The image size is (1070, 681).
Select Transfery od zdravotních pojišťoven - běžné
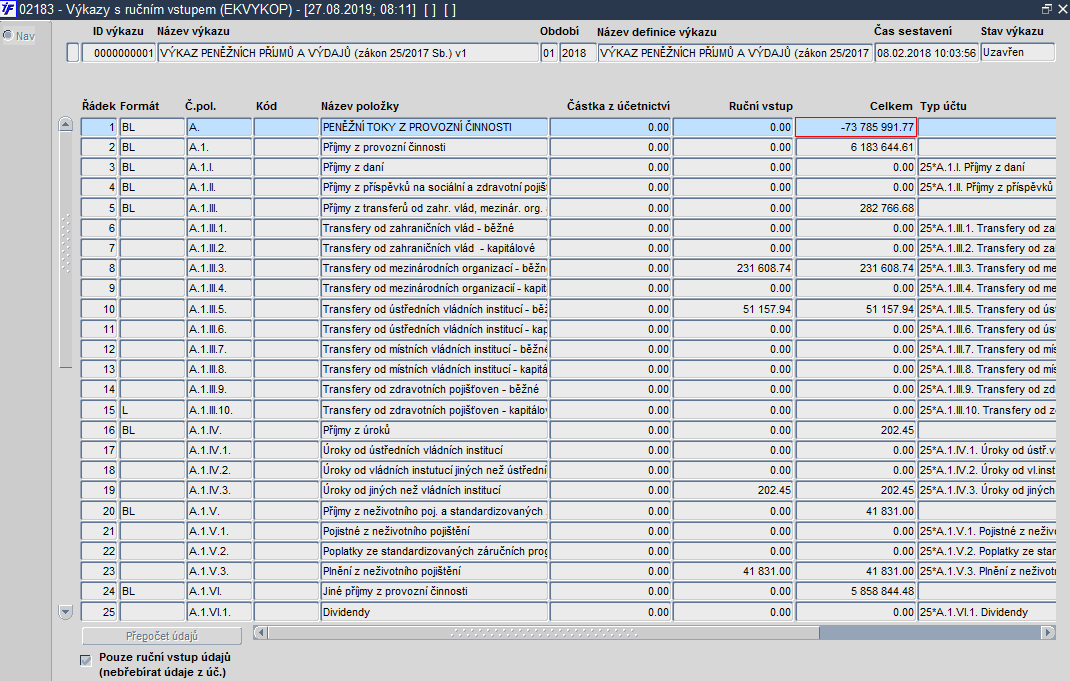pos(434,389)
